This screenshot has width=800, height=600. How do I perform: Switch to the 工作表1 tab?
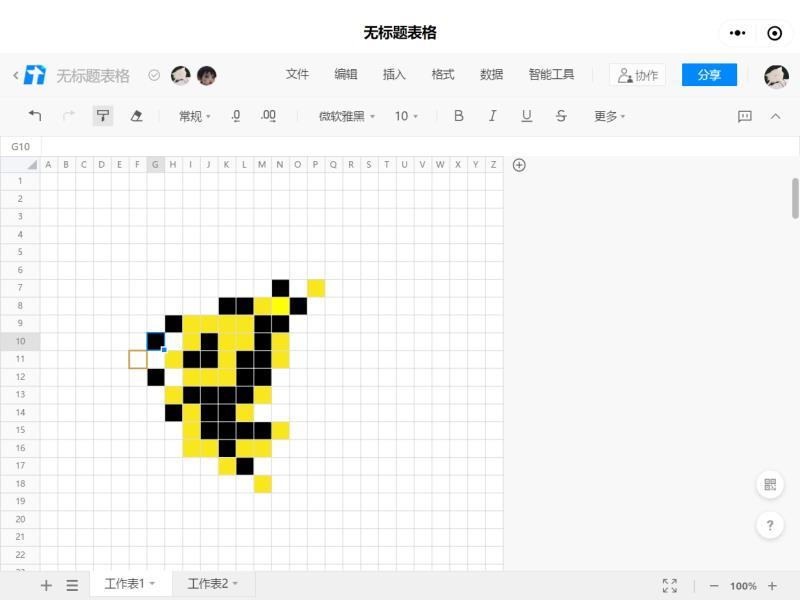[x=130, y=584]
